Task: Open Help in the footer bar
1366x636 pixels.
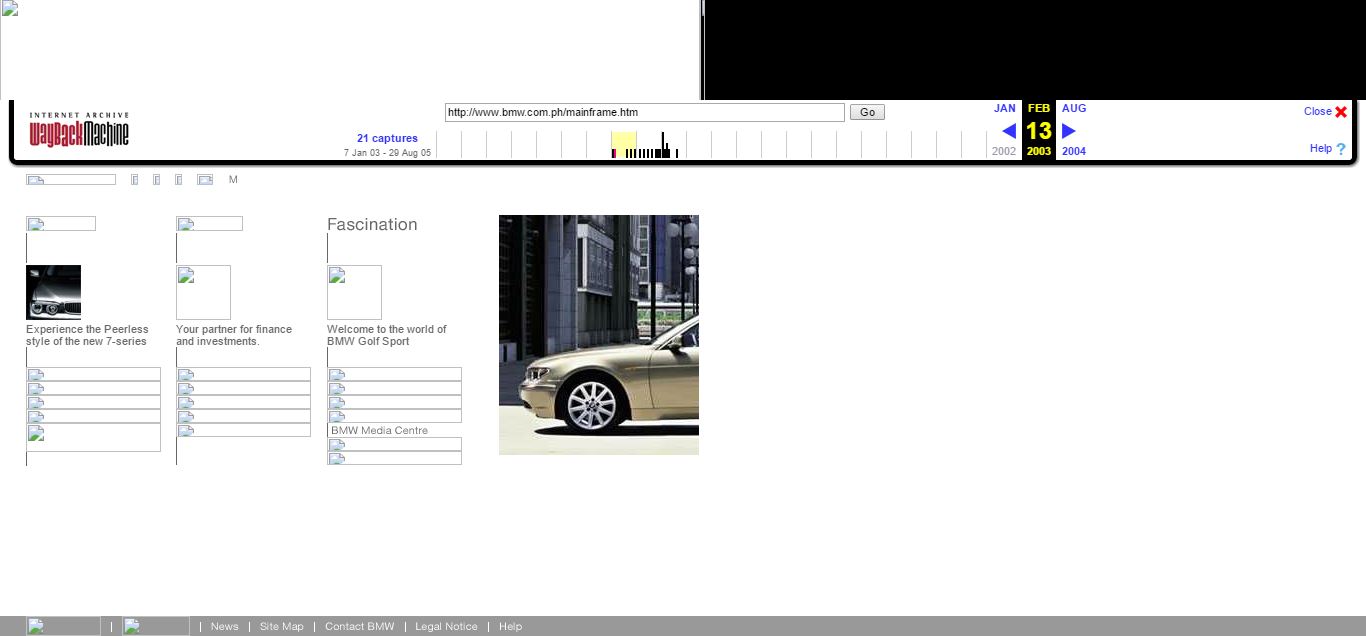Action: tap(510, 626)
